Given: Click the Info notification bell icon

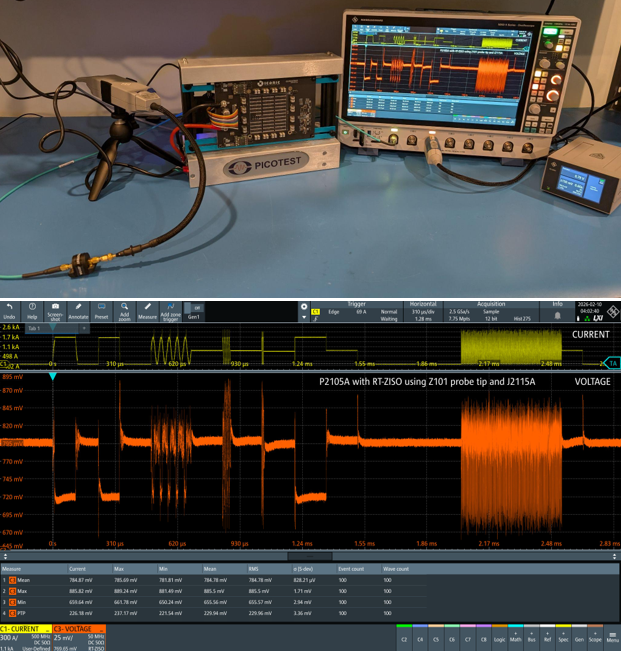Looking at the screenshot, I should (558, 315).
